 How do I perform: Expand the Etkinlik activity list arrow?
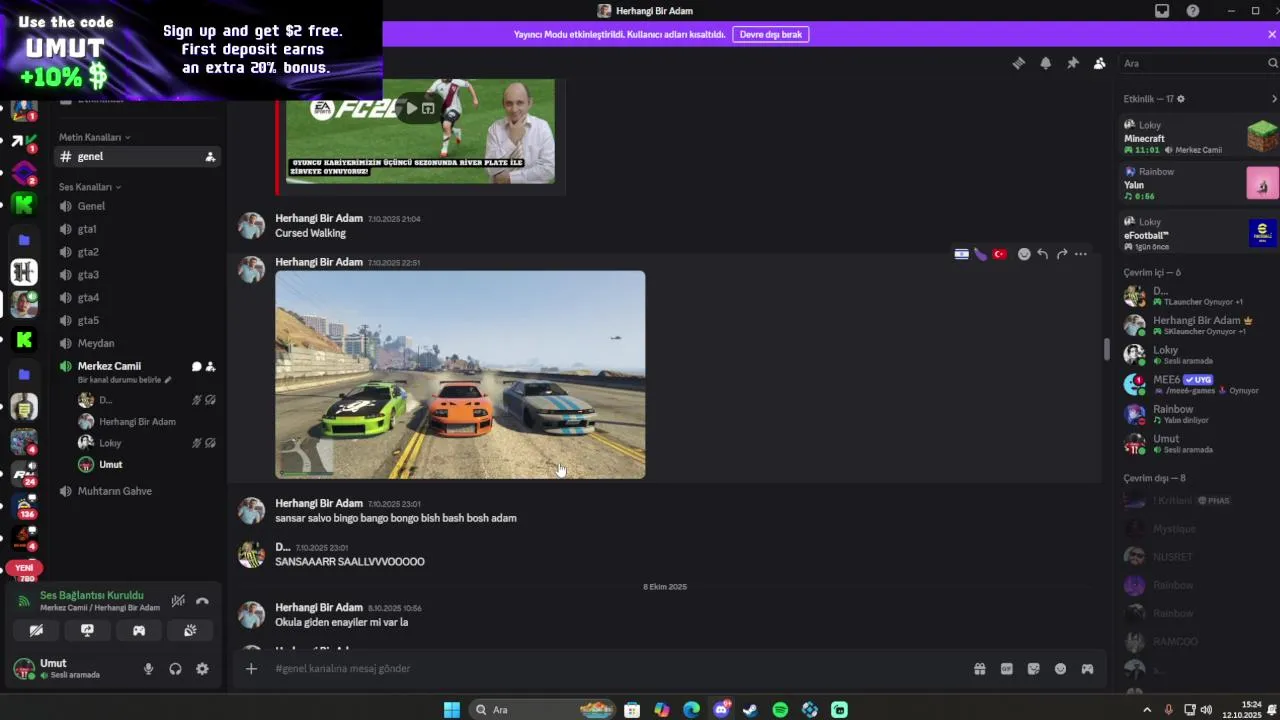coord(1273,99)
